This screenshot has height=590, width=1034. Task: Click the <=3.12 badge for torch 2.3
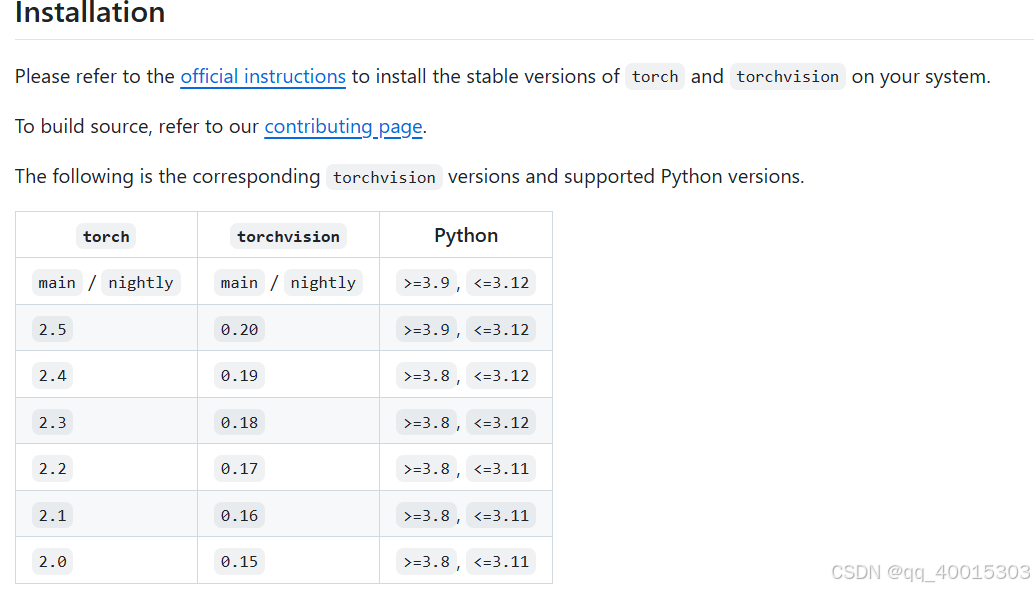tap(500, 421)
